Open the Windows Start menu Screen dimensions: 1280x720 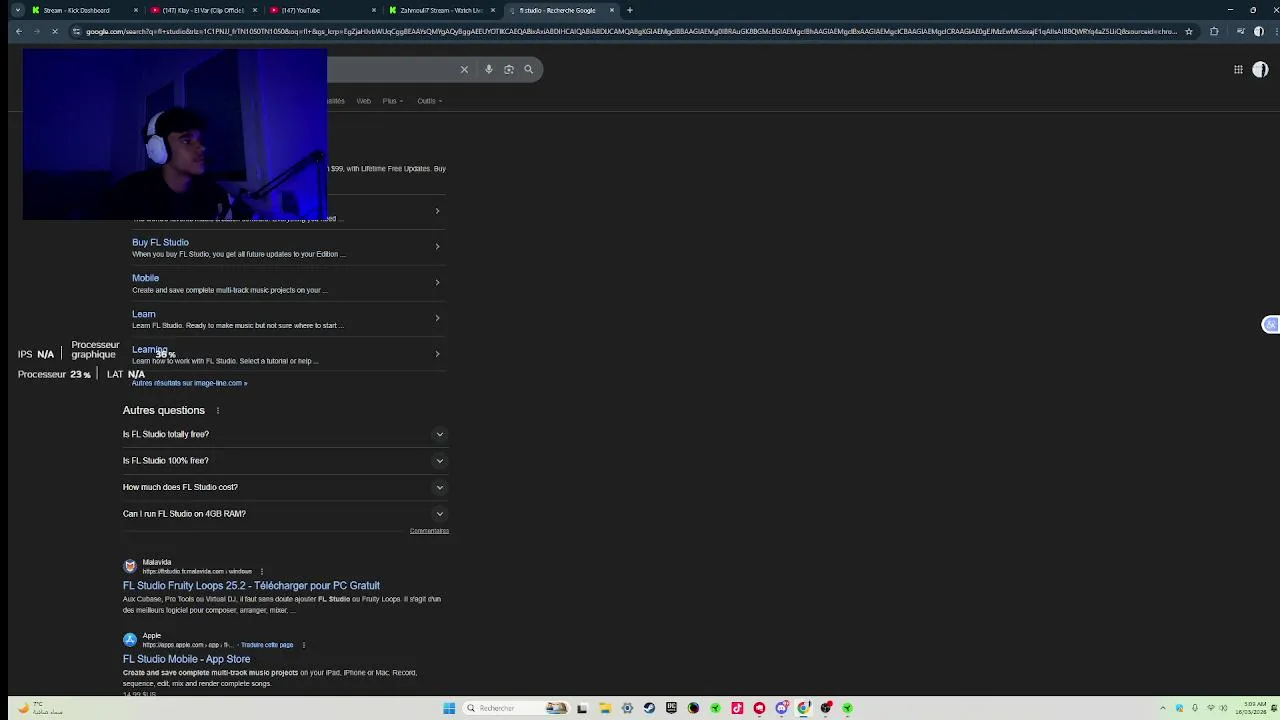(x=449, y=708)
